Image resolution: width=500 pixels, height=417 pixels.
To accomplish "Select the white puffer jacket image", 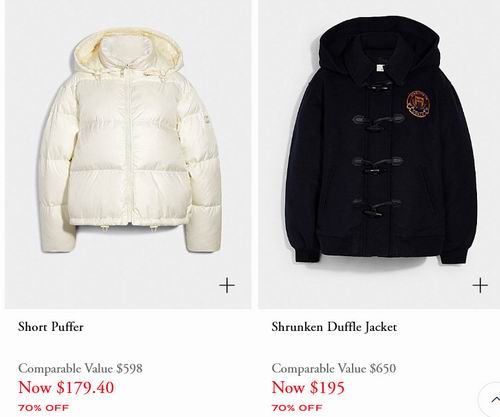I will (x=128, y=142).
